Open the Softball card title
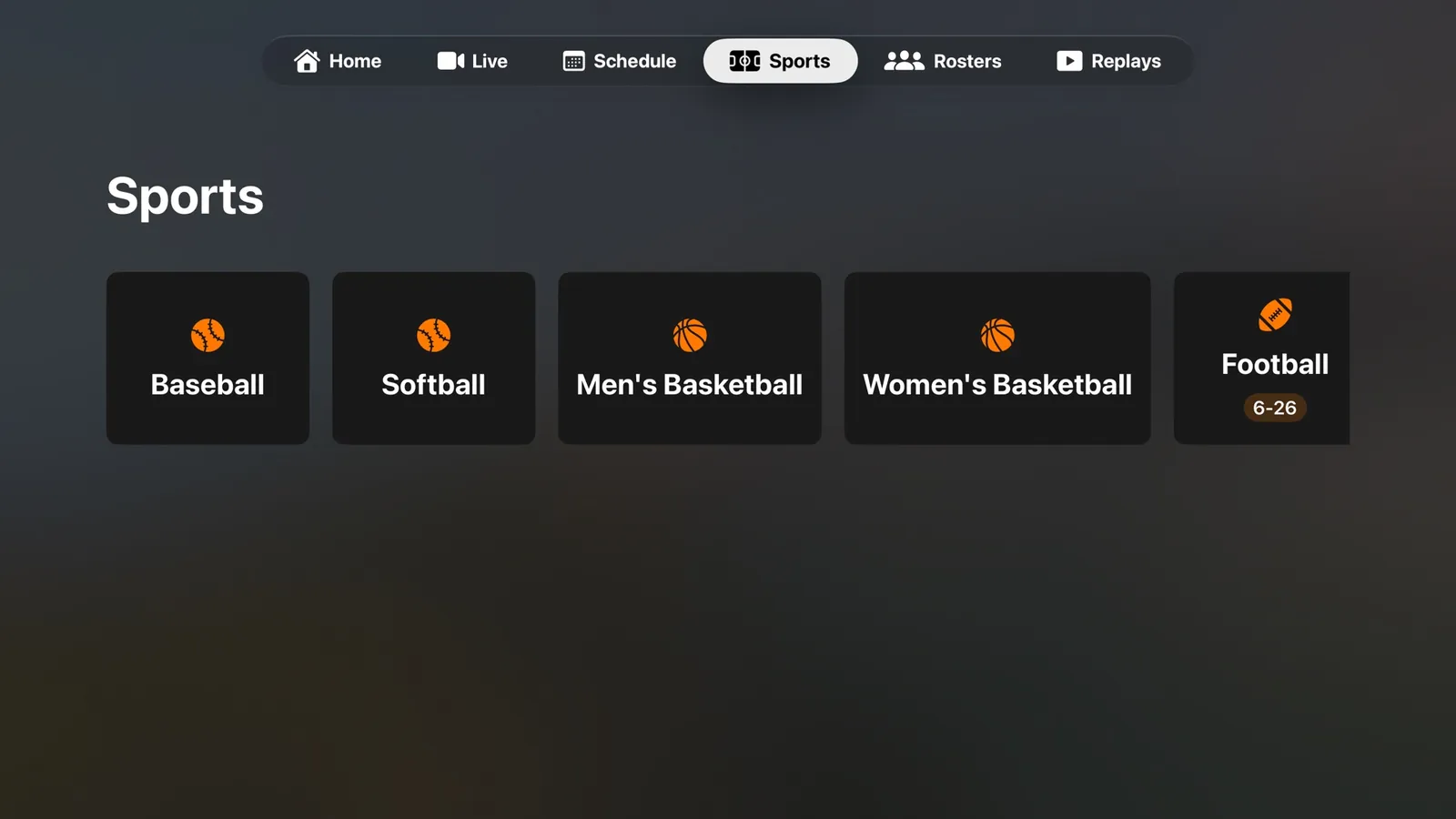 point(433,384)
